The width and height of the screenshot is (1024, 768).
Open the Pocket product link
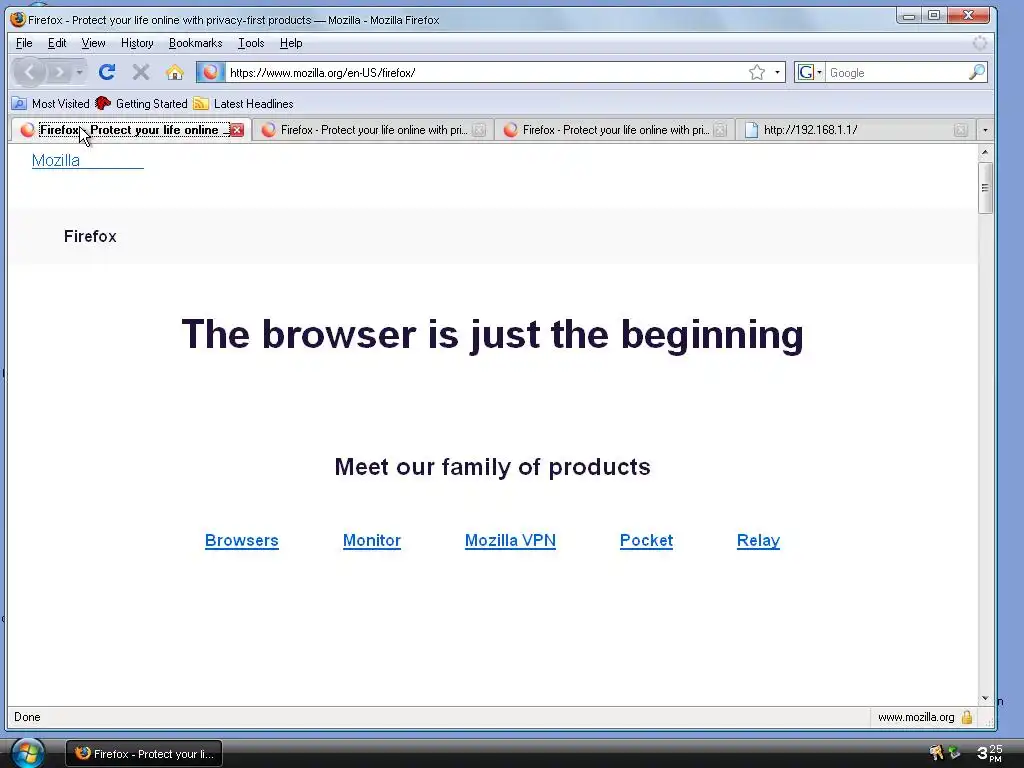pyautogui.click(x=646, y=541)
